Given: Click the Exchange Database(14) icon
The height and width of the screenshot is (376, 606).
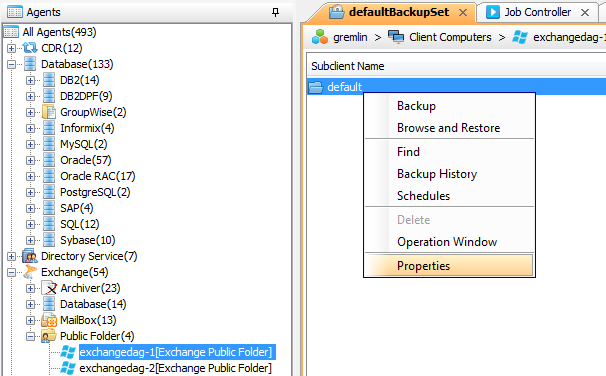Looking at the screenshot, I should pos(49,304).
